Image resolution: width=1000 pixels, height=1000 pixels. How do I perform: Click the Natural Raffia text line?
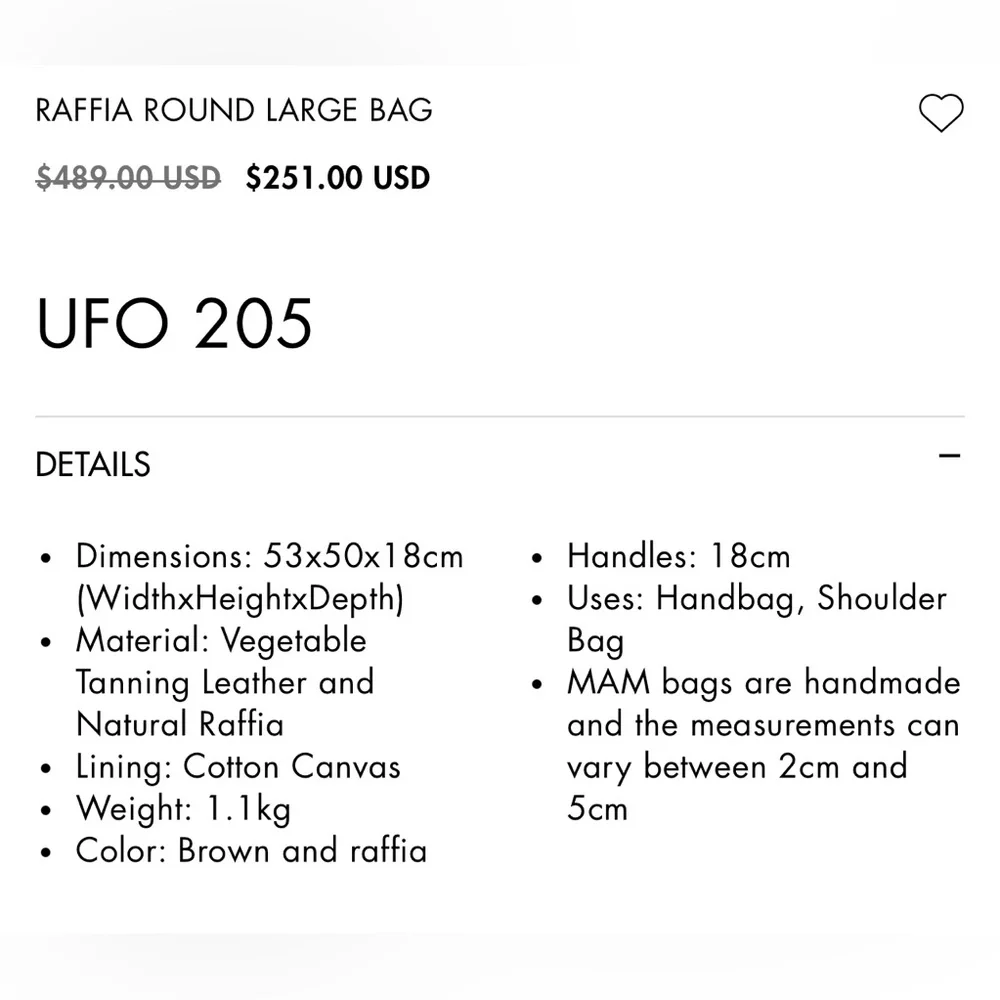click(180, 724)
